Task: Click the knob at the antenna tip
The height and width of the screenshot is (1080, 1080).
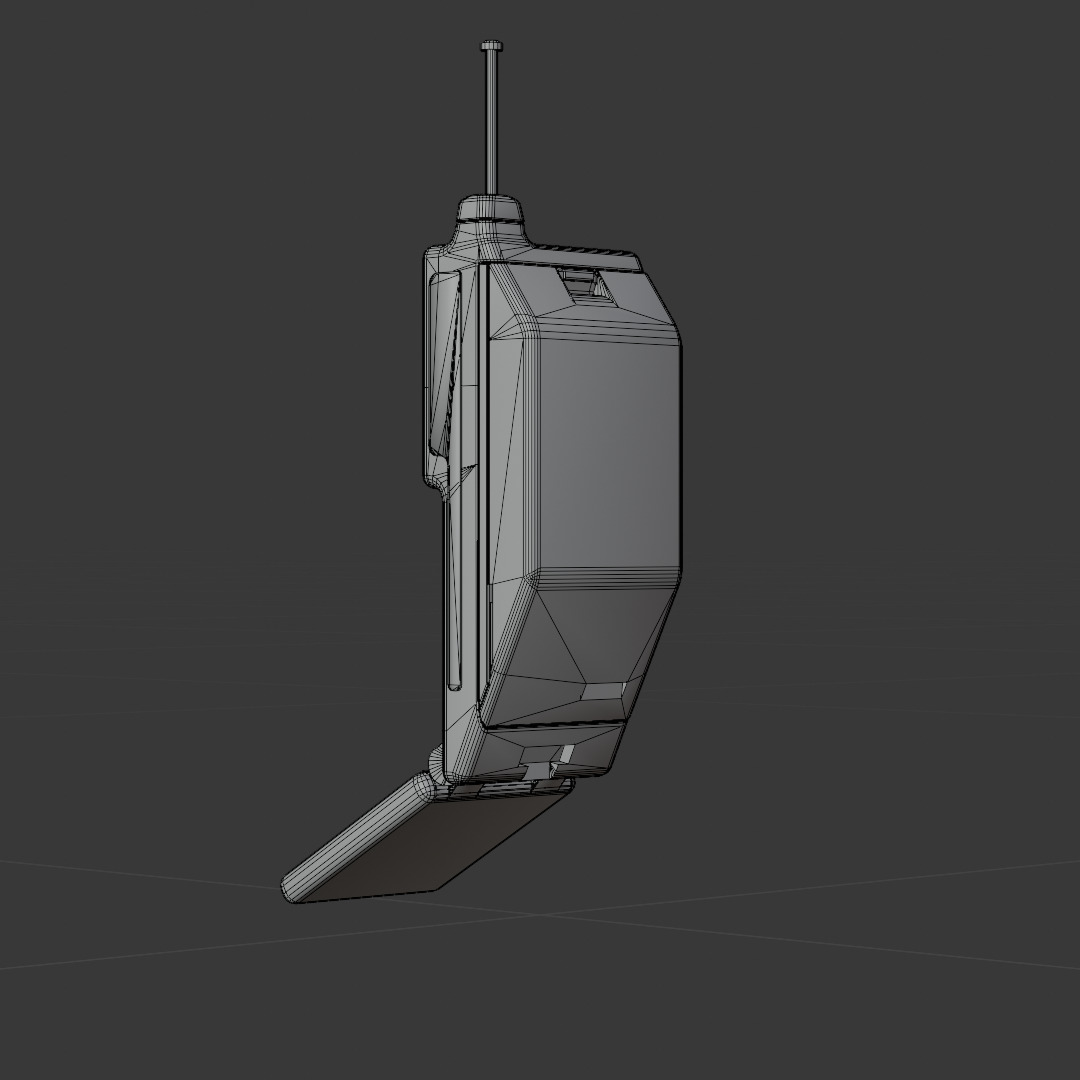Action: coord(492,46)
